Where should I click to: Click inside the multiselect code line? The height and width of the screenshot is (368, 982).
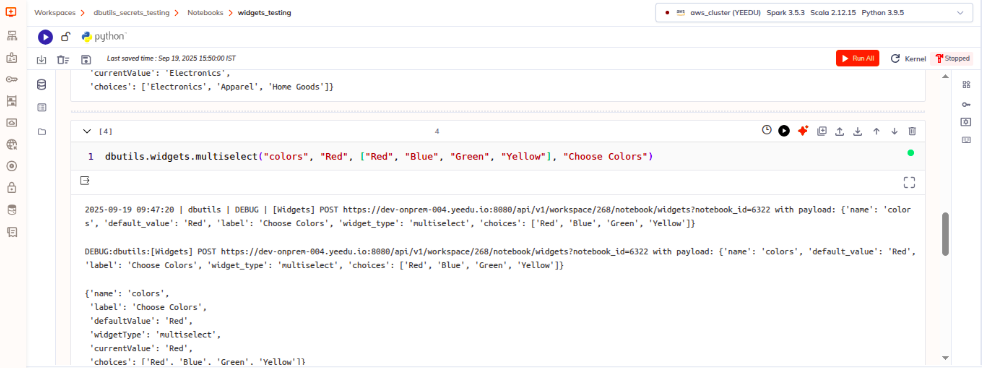(379, 156)
